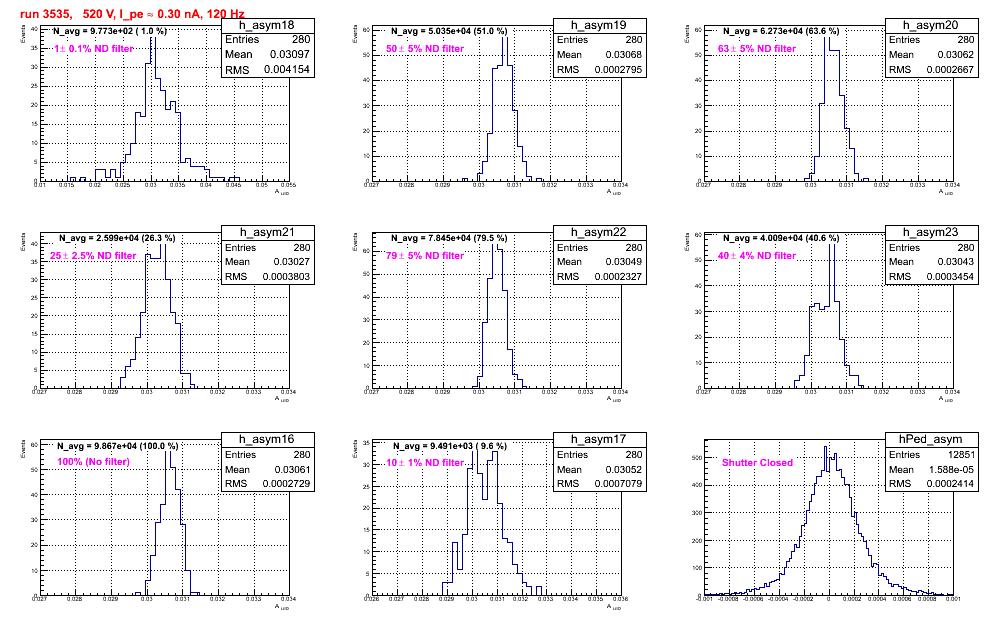Image resolution: width=996 pixels, height=622 pixels.
Task: Click Mean value 0.03068
Action: (622, 55)
